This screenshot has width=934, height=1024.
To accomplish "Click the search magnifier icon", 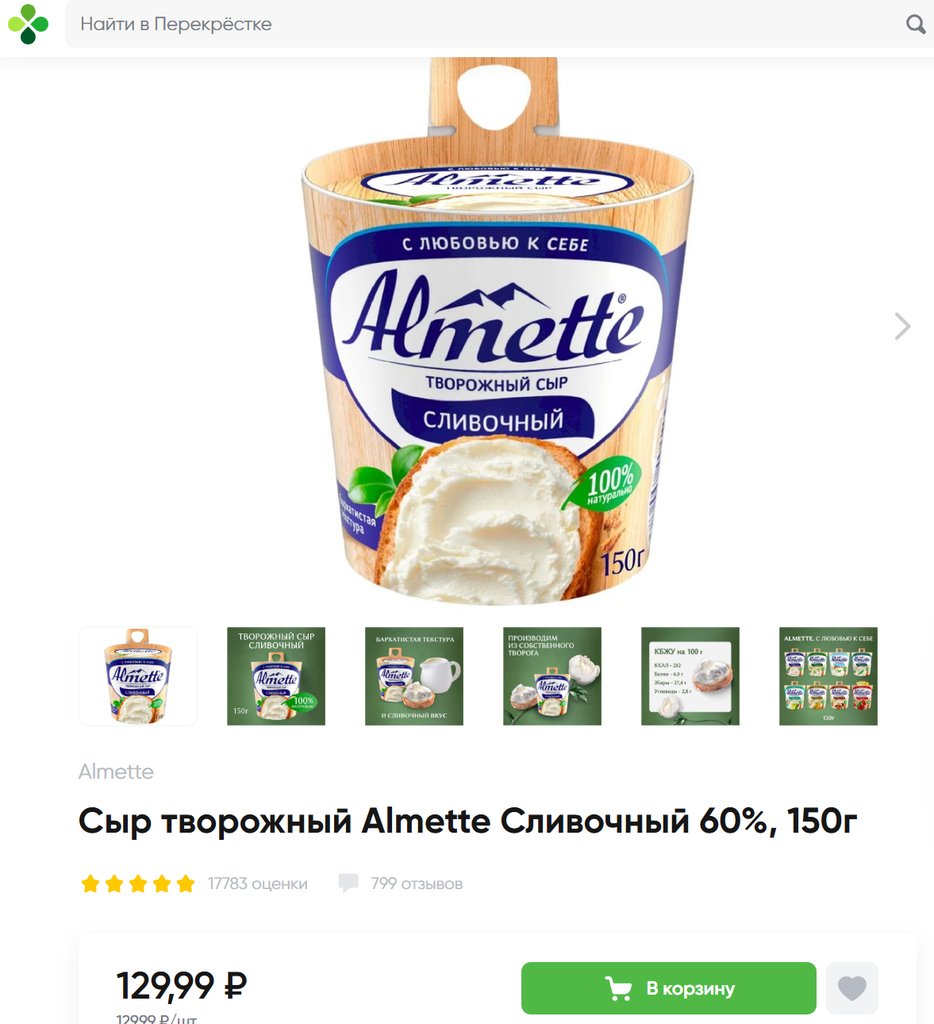I will [915, 24].
